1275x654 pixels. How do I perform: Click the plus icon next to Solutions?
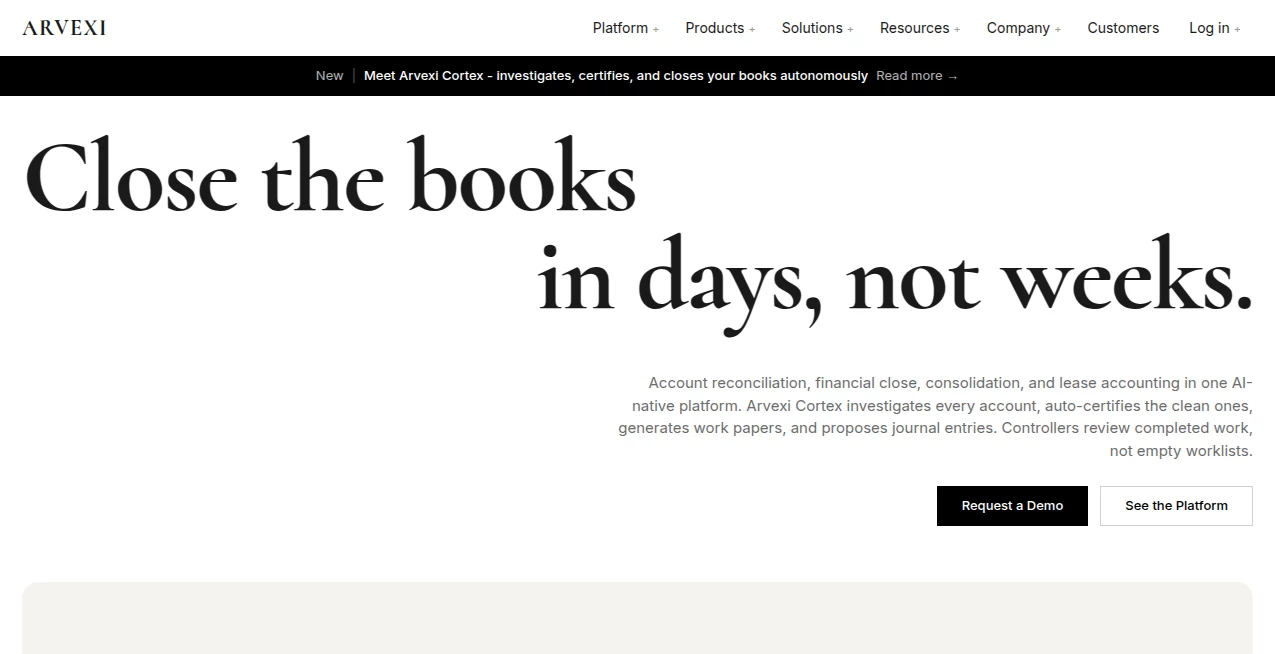pyautogui.click(x=850, y=30)
